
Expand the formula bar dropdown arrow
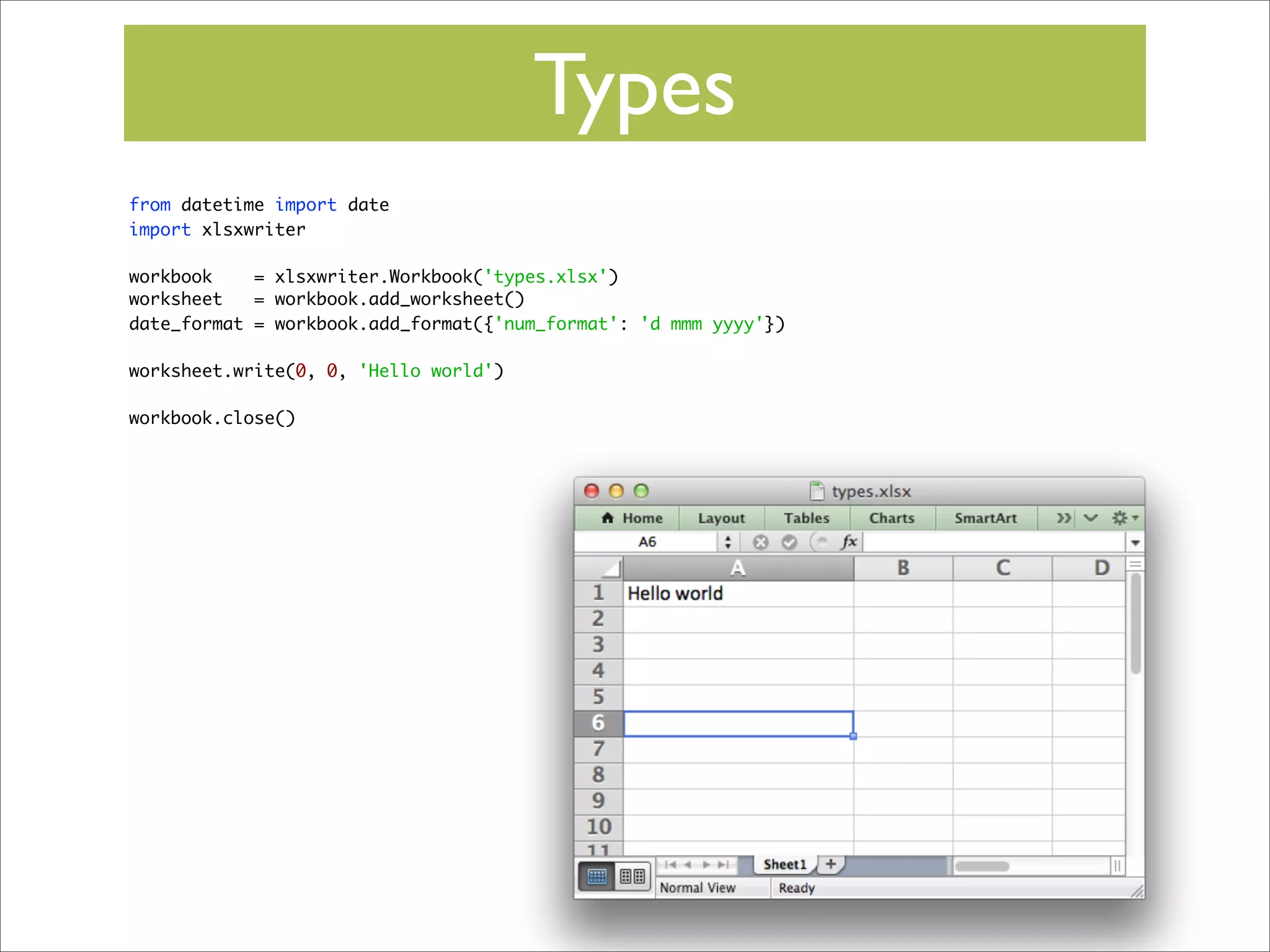click(x=1135, y=543)
